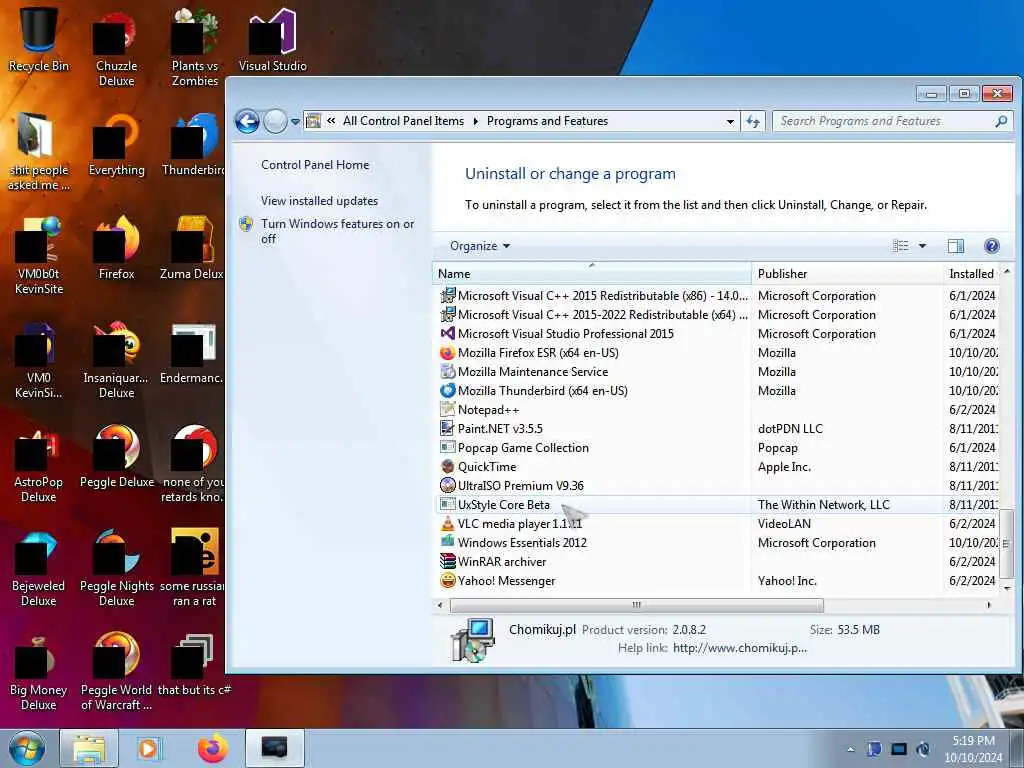The width and height of the screenshot is (1024, 768).
Task: Click the help question mark icon
Action: click(x=991, y=246)
